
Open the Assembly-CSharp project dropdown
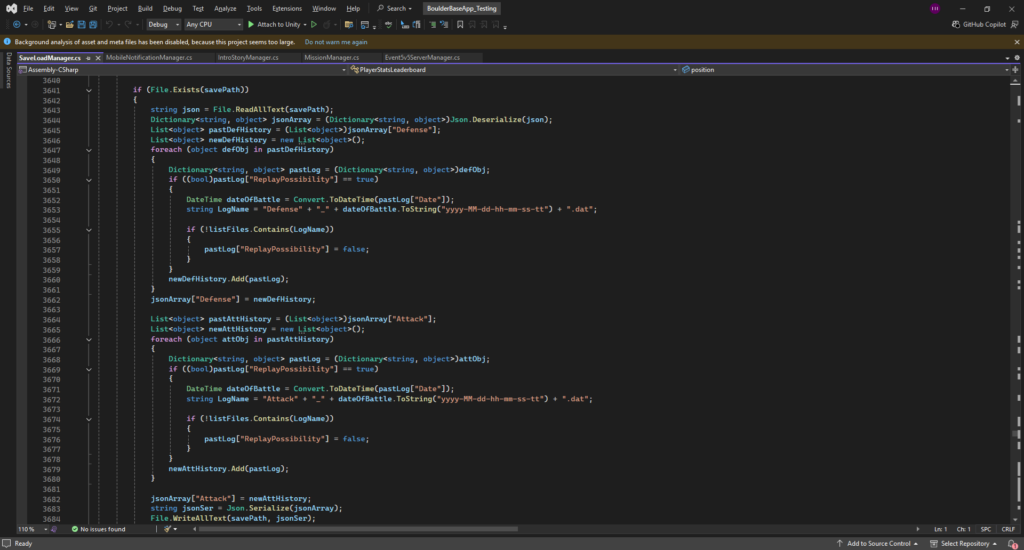point(182,70)
